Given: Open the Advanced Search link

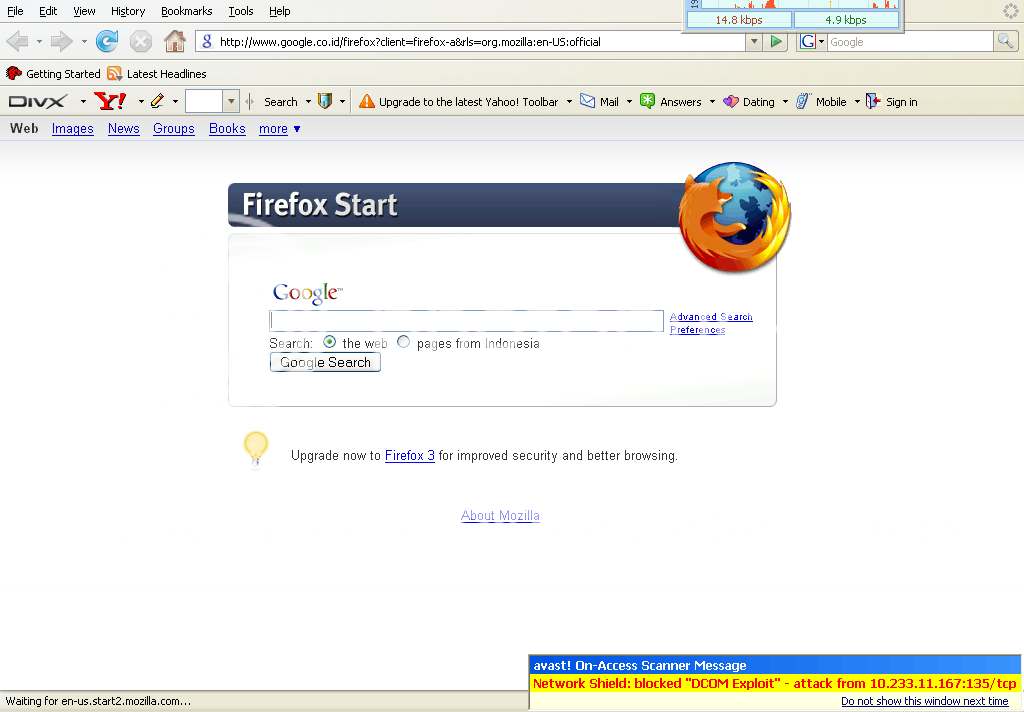Looking at the screenshot, I should click(711, 317).
